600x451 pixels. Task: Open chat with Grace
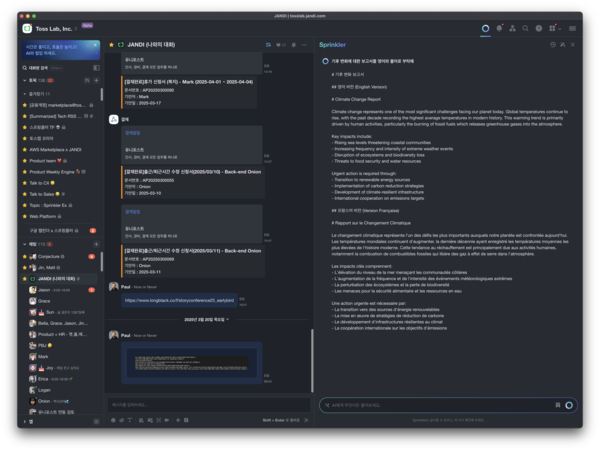tap(44, 300)
